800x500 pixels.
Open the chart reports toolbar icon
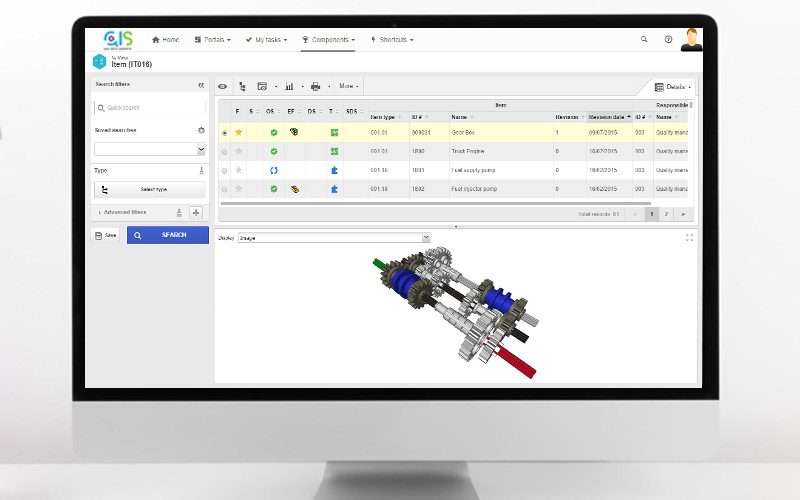pyautogui.click(x=289, y=87)
